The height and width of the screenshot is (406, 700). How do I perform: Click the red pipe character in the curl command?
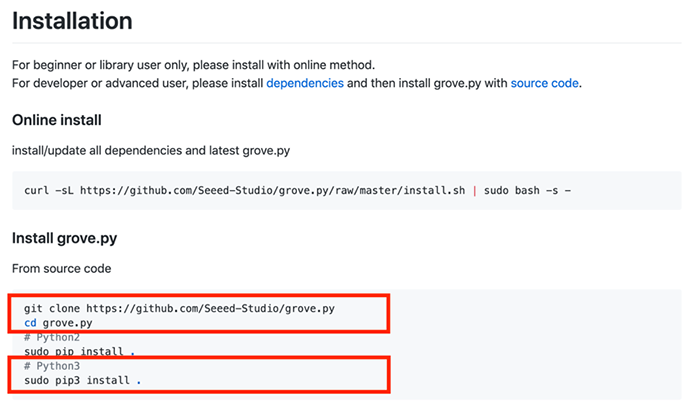coord(475,189)
